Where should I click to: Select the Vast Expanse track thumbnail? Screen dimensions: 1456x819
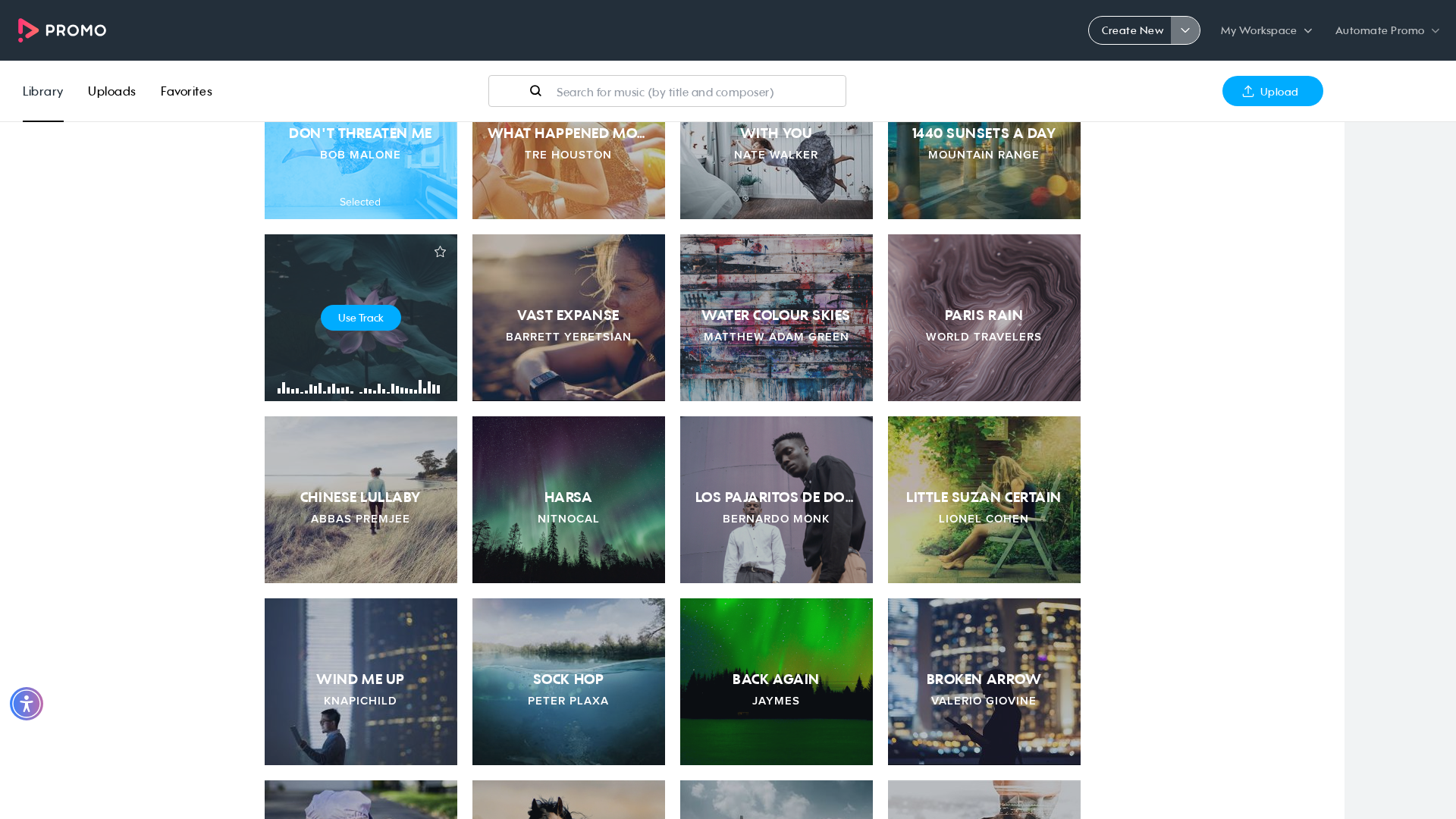(x=569, y=318)
